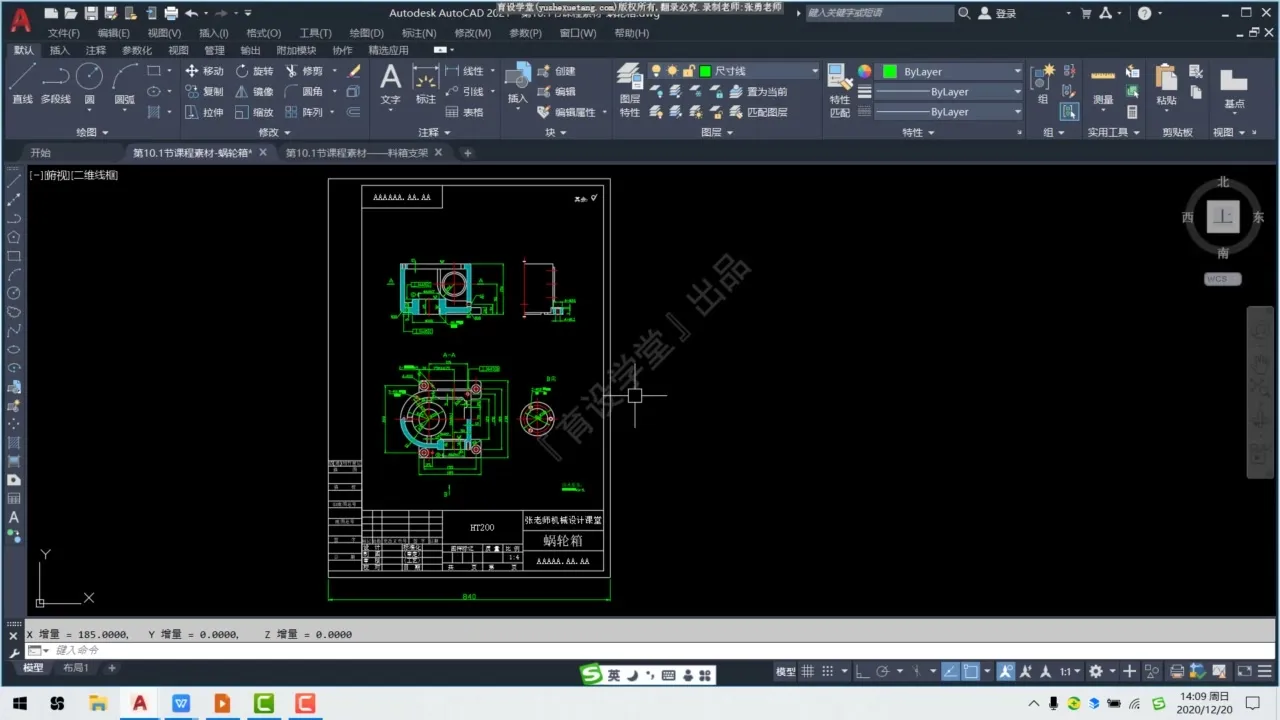This screenshot has width=1280, height=720.
Task: Click the 镜像 (Mirror) tool
Action: click(254, 92)
